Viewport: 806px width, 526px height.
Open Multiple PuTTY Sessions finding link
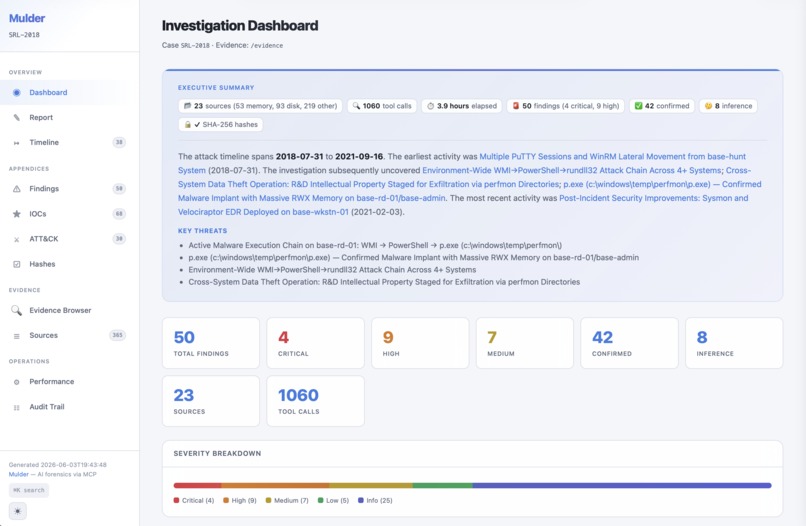click(x=612, y=156)
